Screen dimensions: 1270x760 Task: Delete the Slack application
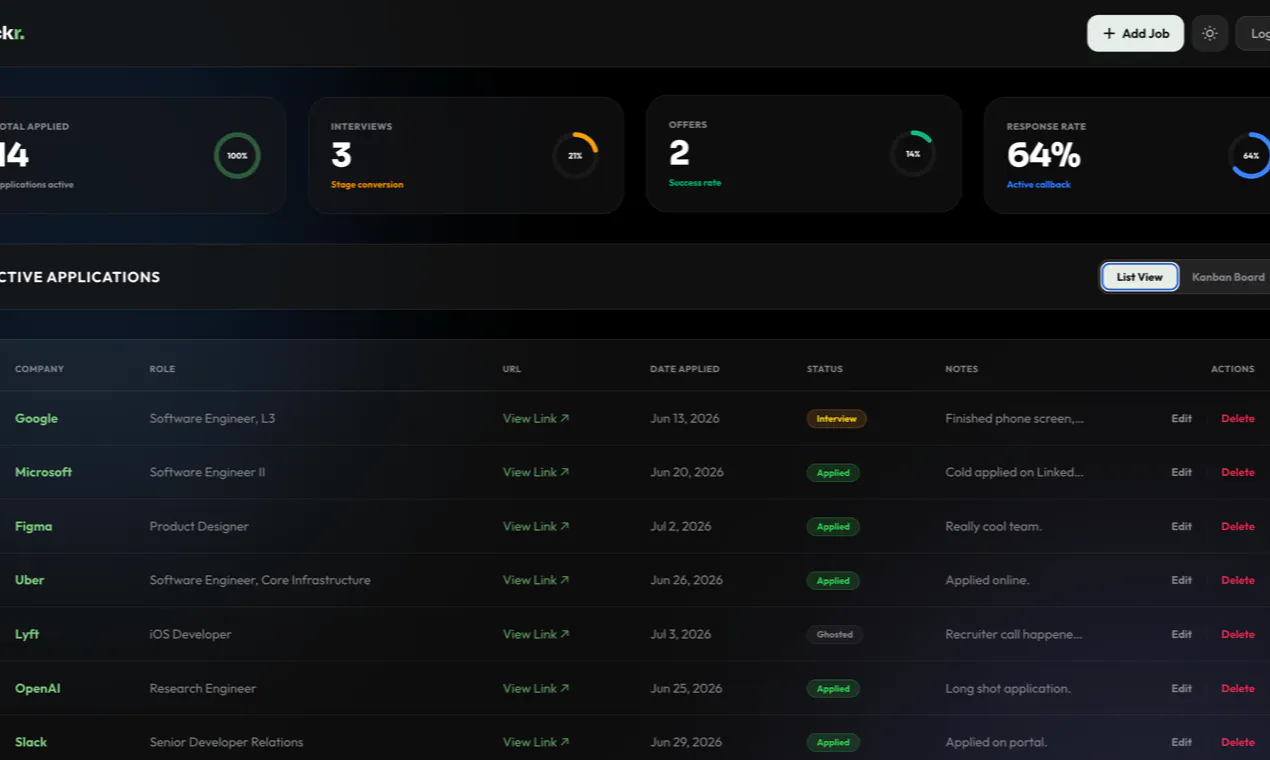(1238, 742)
